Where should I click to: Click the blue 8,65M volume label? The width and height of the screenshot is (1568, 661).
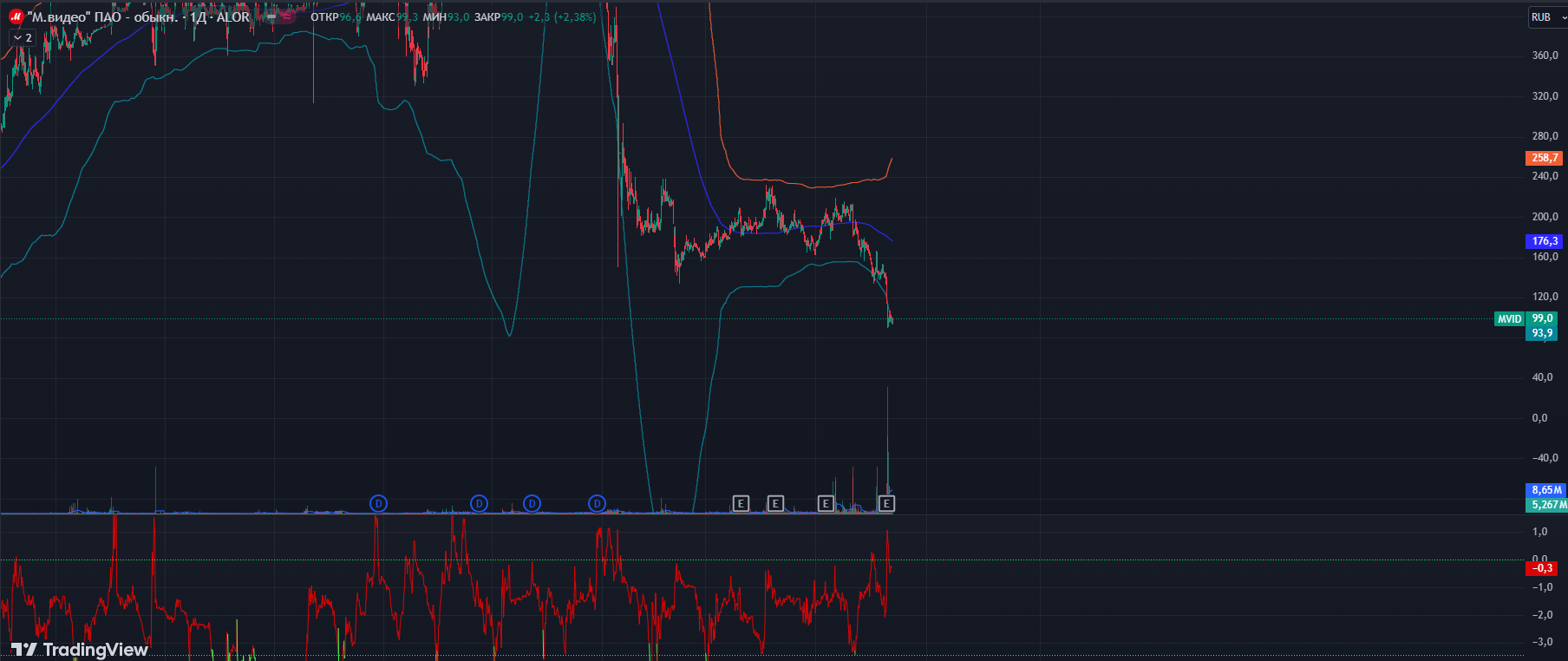pos(1546,490)
